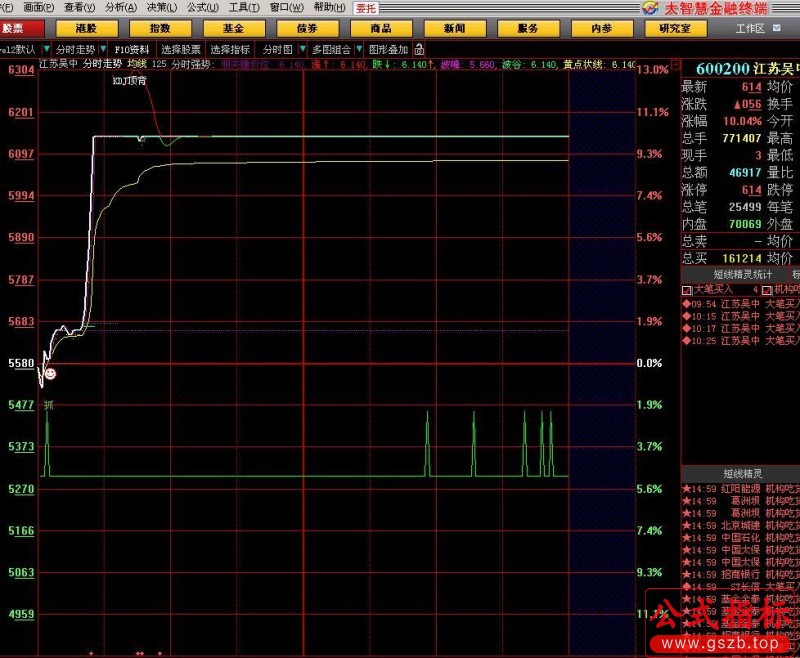Expand the 多图组合 dropdown
The width and height of the screenshot is (800, 658).
(x=331, y=48)
